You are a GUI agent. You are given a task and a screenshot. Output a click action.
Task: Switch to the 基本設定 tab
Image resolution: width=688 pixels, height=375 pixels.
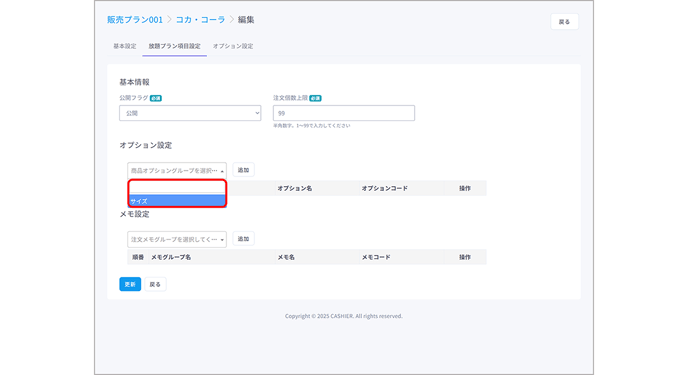125,46
